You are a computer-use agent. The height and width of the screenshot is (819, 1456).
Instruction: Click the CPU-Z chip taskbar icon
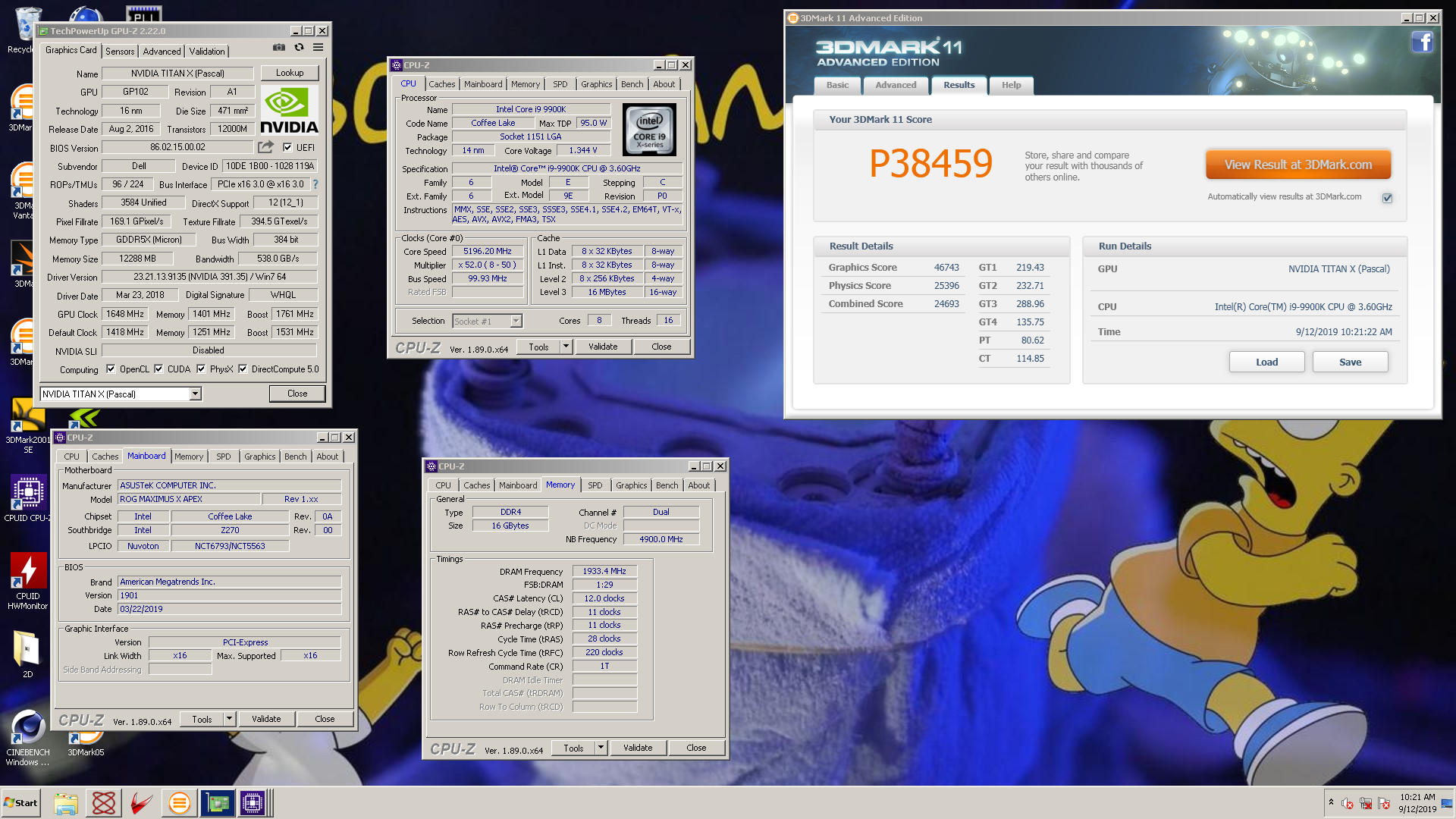pos(253,803)
